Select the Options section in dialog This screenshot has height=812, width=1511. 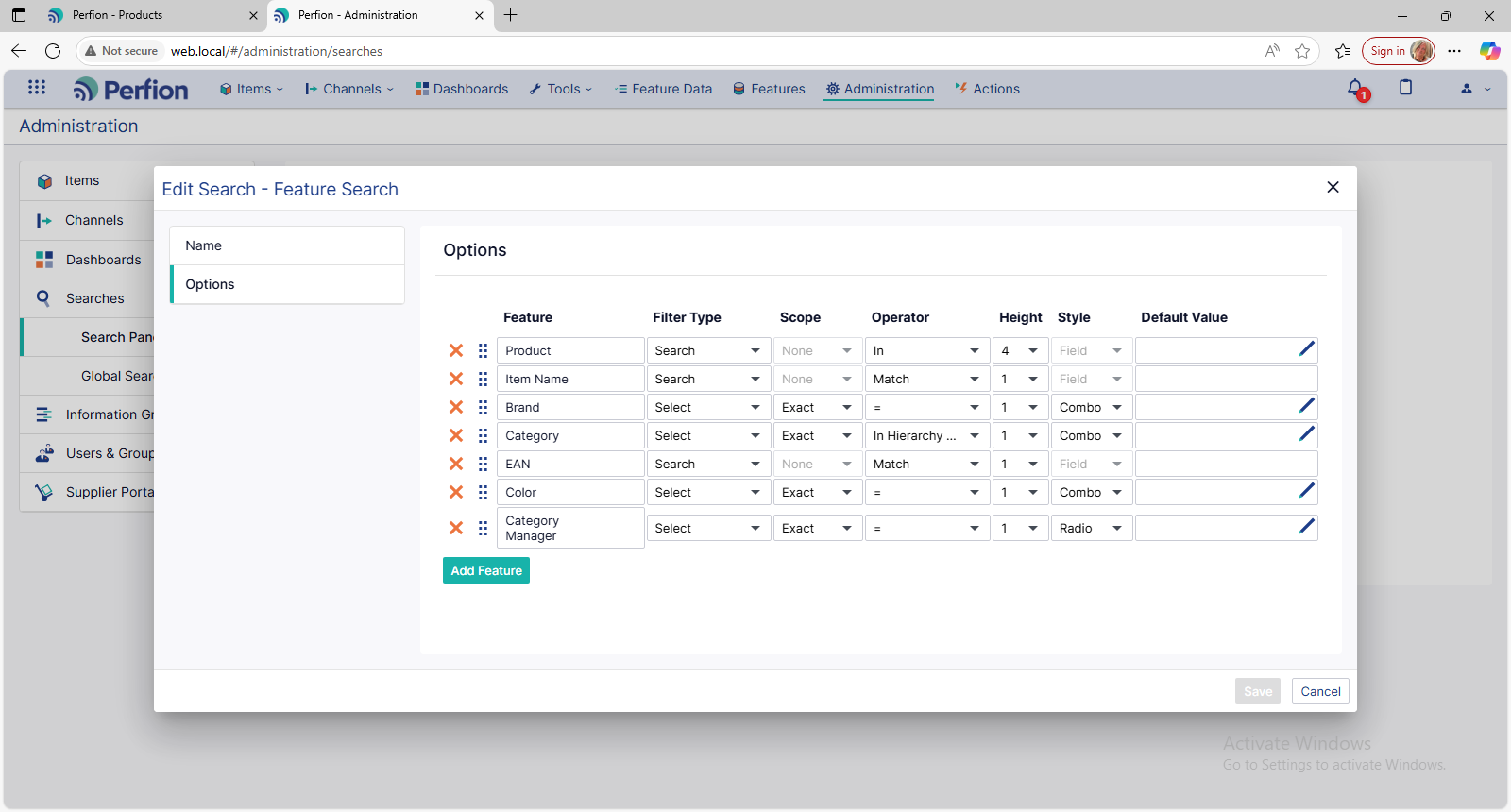[x=287, y=284]
